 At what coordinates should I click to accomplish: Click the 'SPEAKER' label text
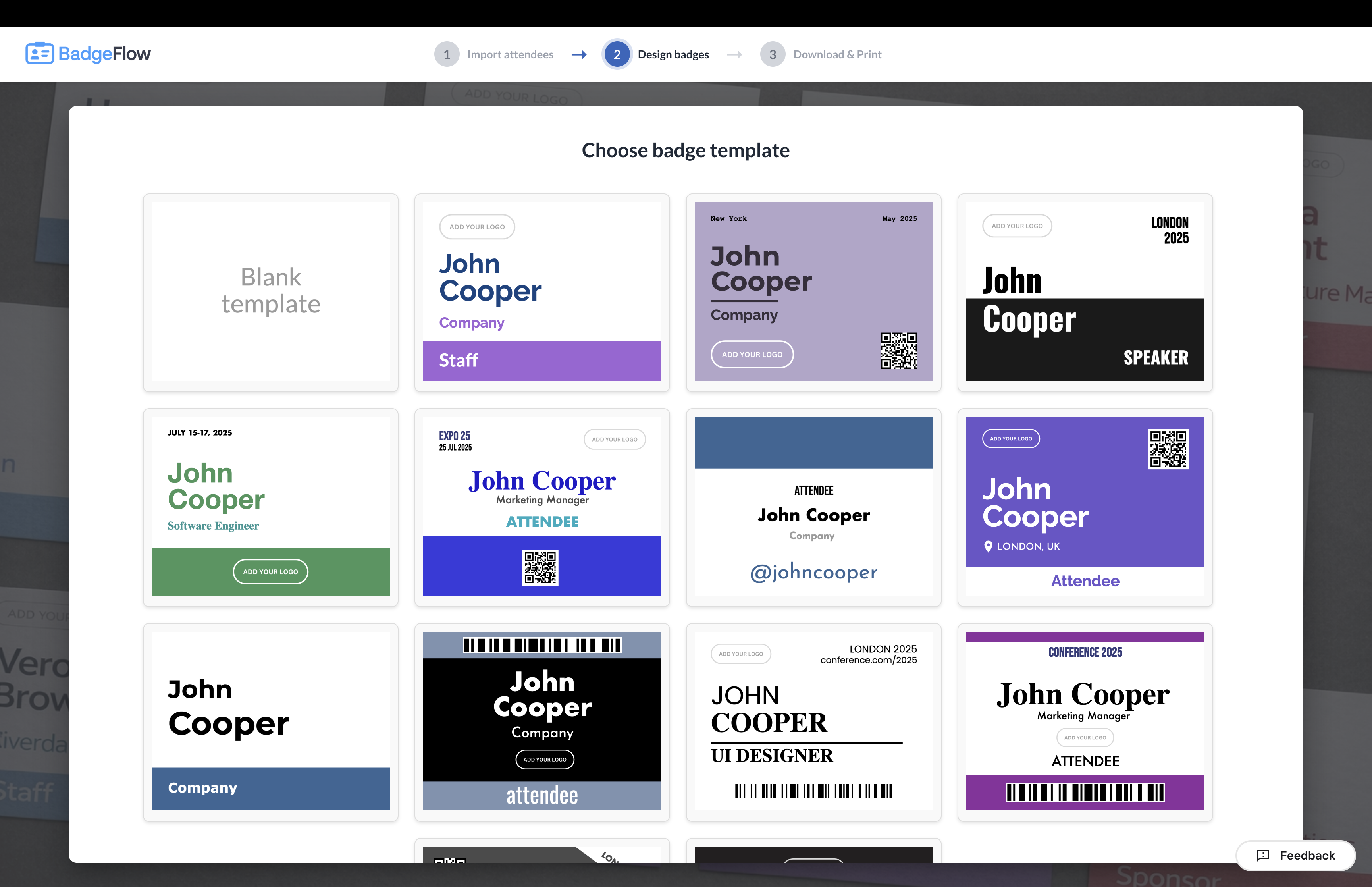1156,358
